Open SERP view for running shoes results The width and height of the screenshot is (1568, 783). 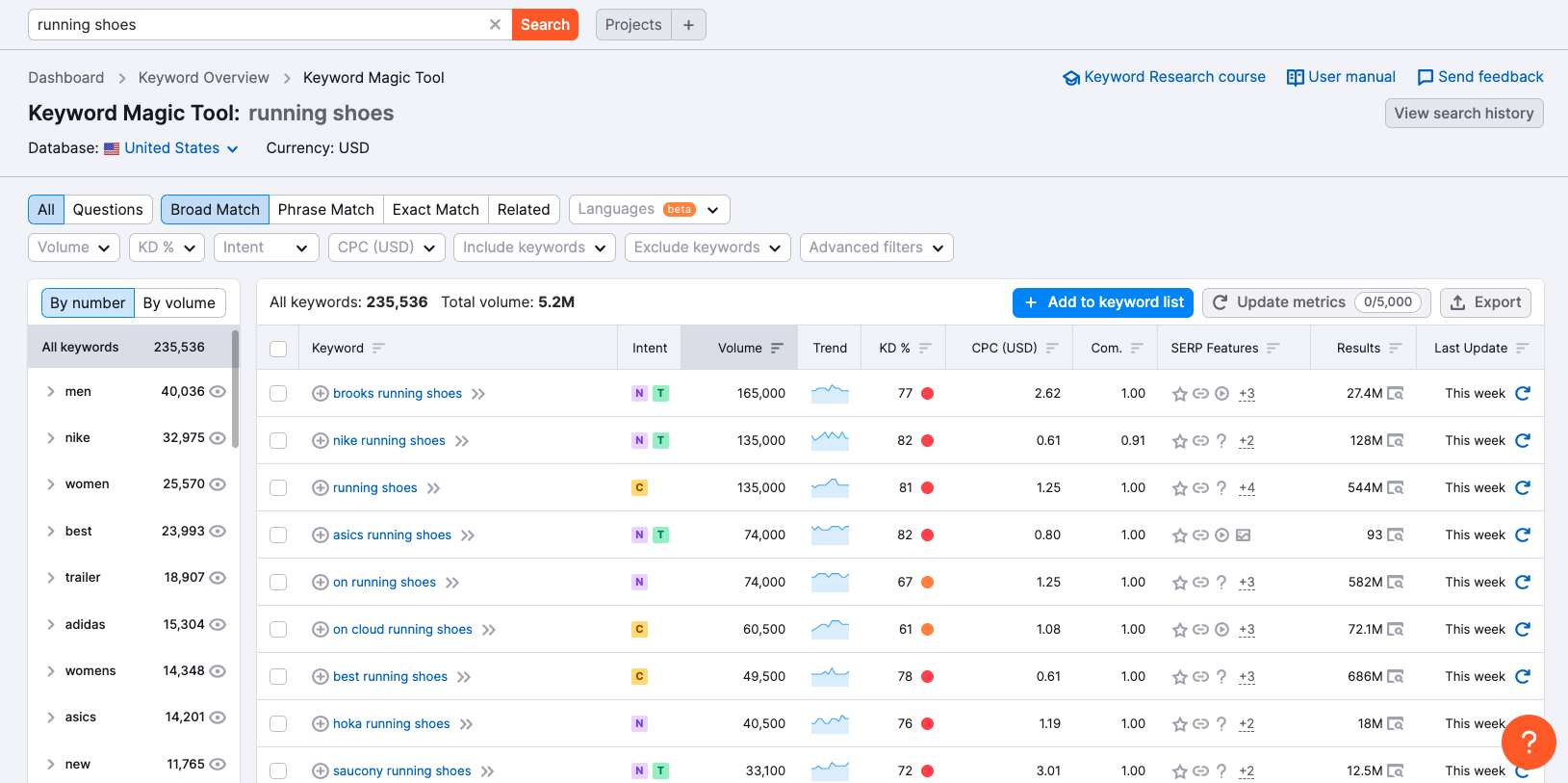click(x=1395, y=488)
